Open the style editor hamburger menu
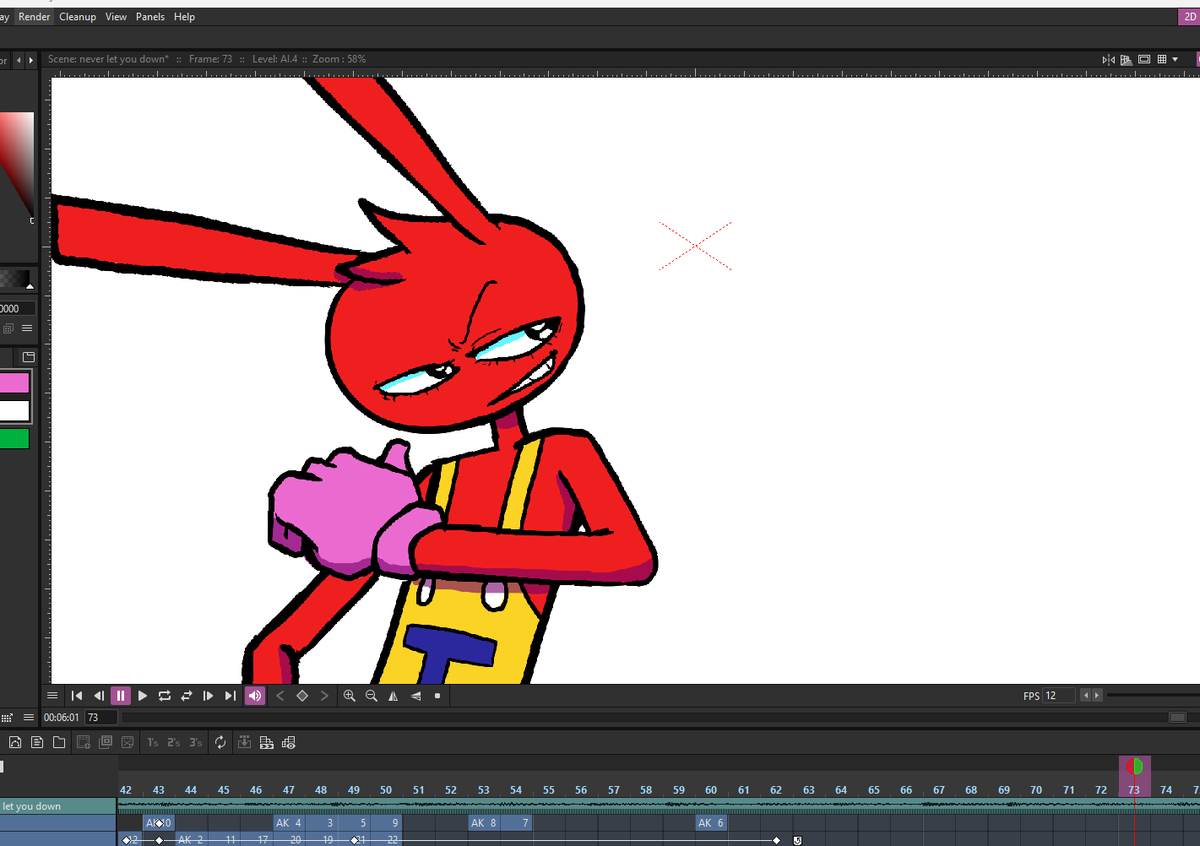The height and width of the screenshot is (846, 1200). pyautogui.click(x=27, y=328)
